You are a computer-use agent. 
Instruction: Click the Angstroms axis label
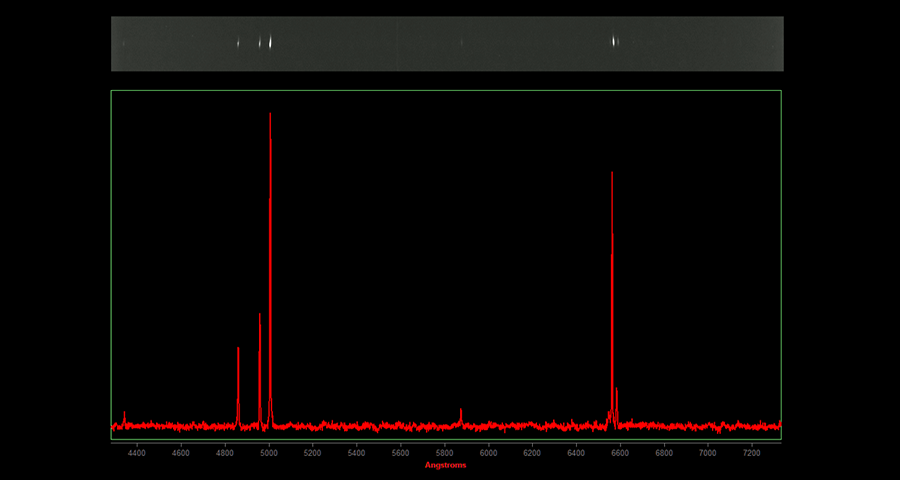[445, 465]
